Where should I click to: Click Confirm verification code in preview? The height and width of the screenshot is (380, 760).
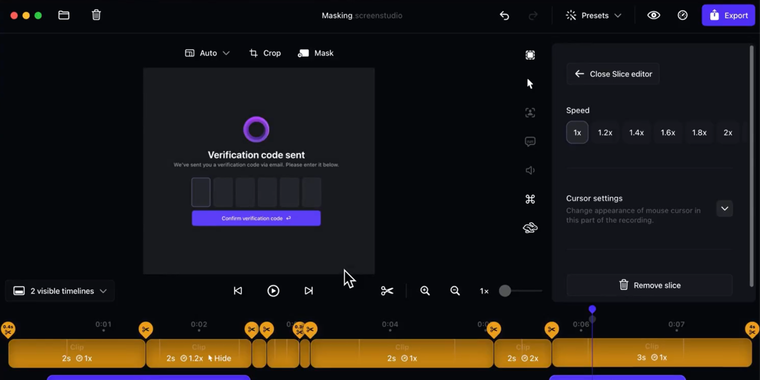(x=256, y=218)
